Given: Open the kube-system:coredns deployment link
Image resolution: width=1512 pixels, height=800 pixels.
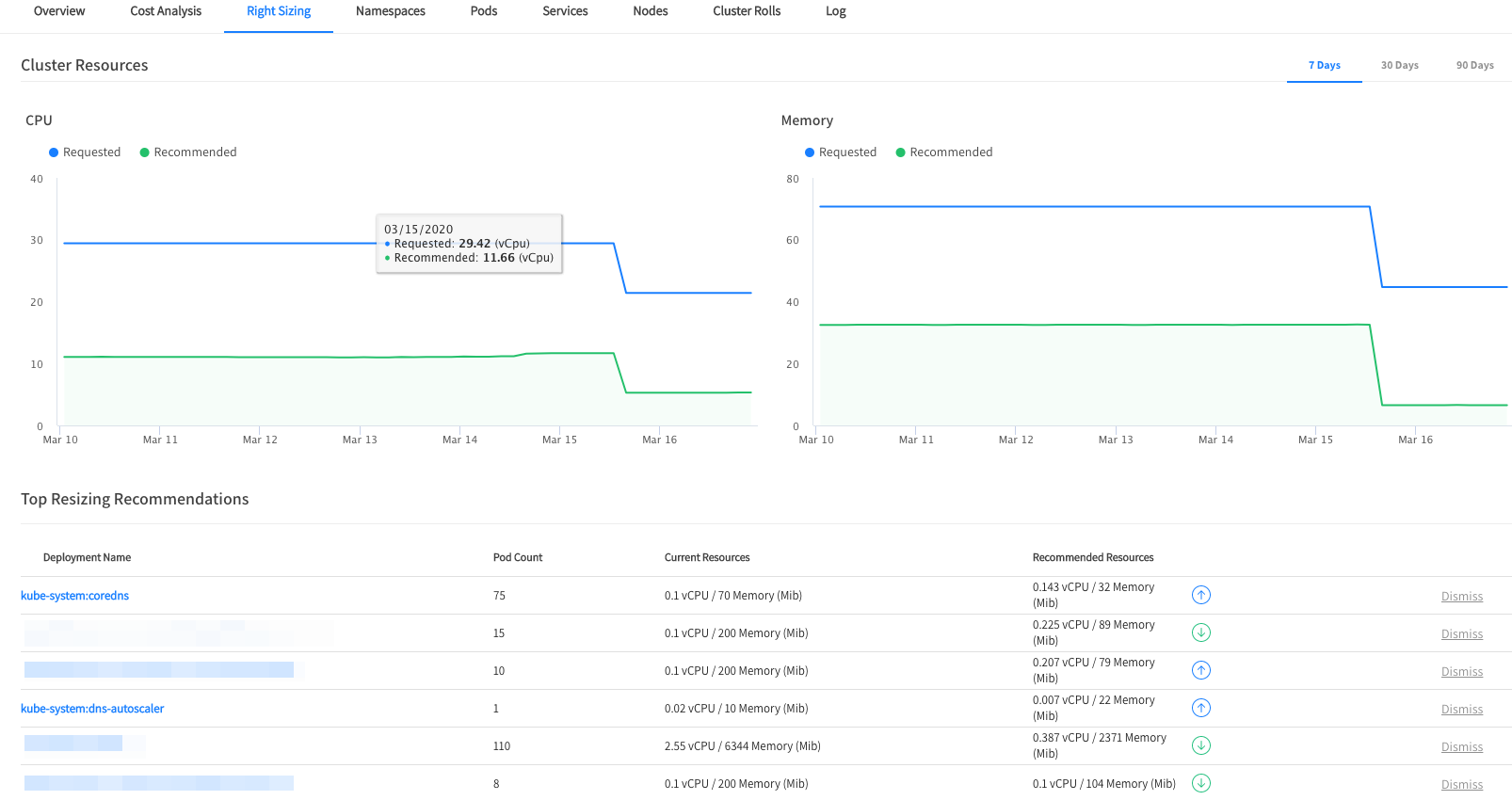Looking at the screenshot, I should coord(75,596).
